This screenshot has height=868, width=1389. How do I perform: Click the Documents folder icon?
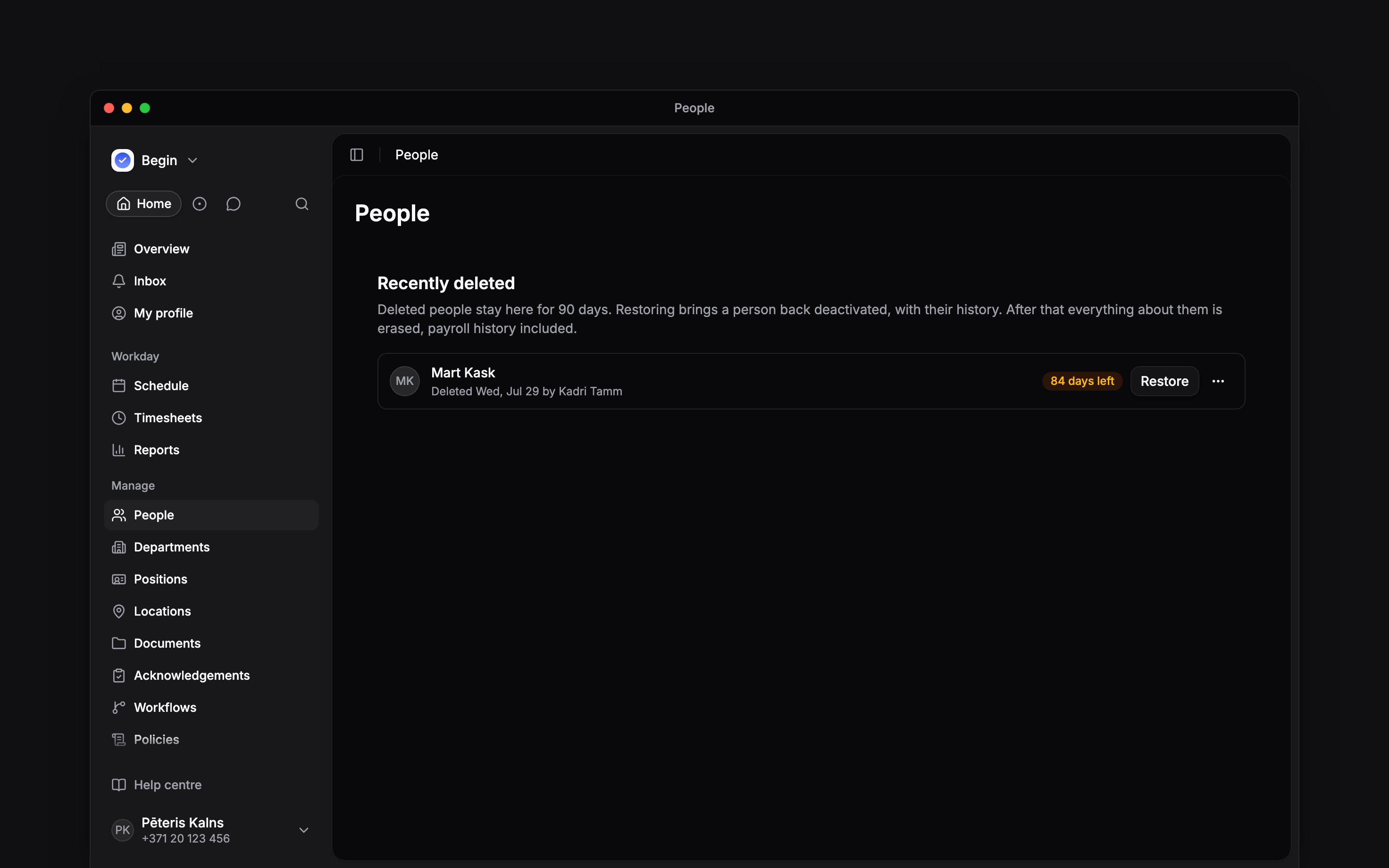click(119, 643)
